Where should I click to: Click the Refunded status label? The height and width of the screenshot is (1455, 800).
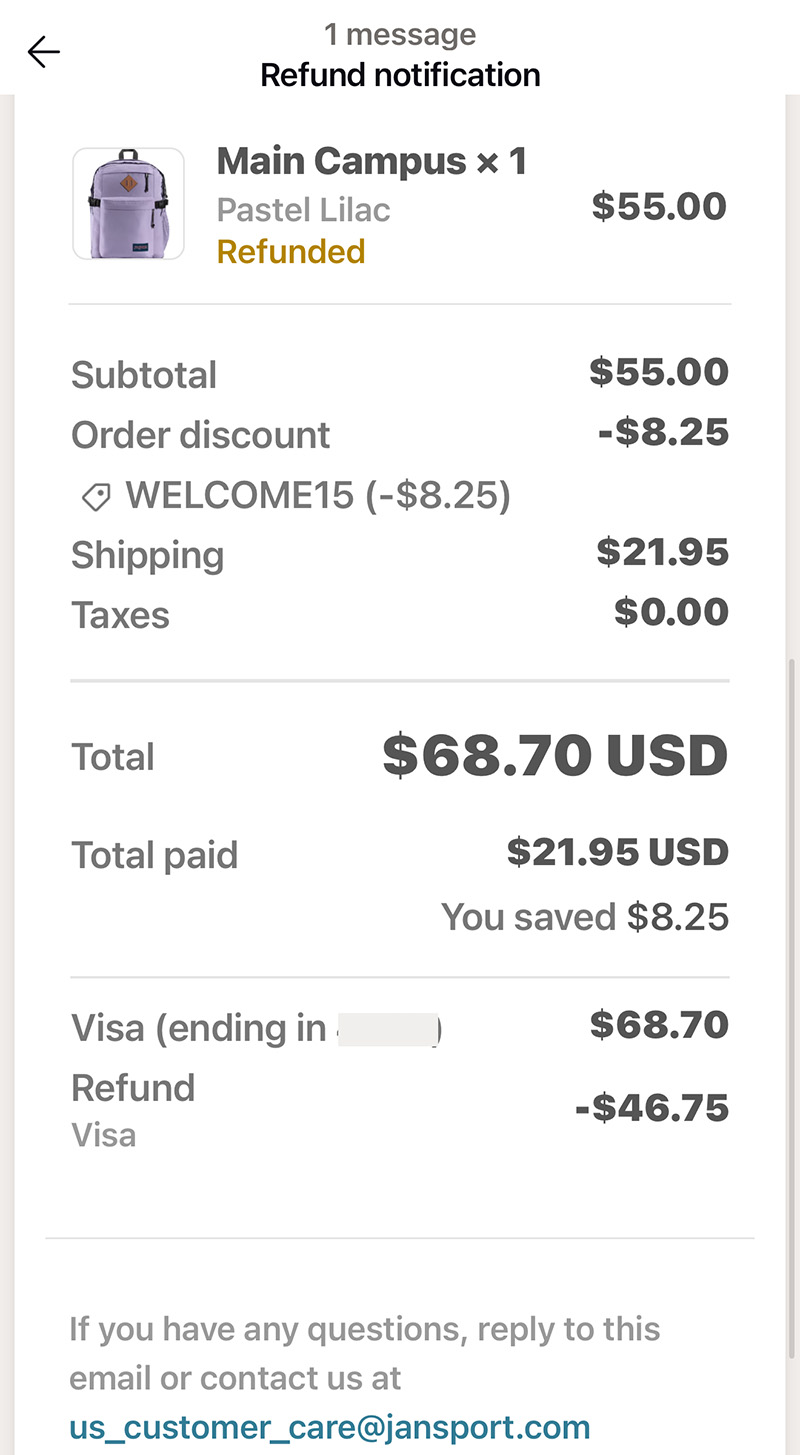click(291, 252)
